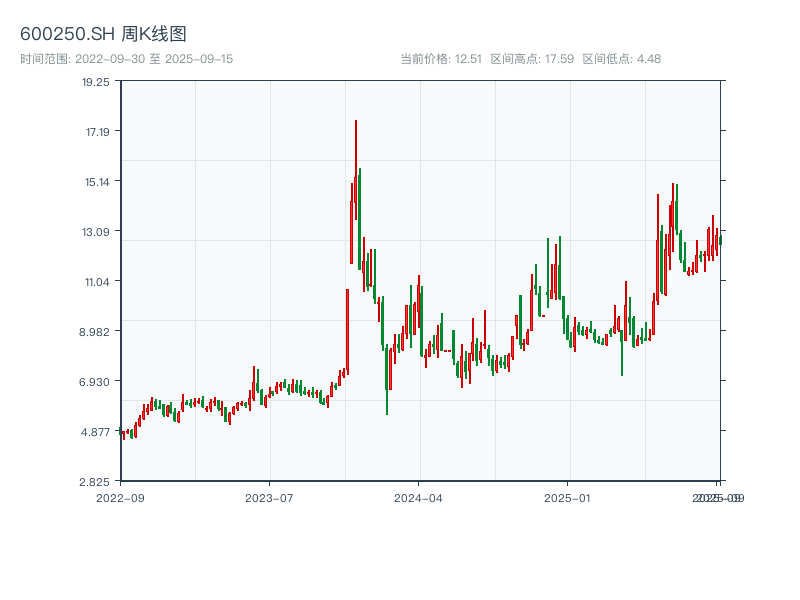Viewport: 800px width, 600px height.
Task: Click the y-axis value 8.982
Action: (x=94, y=332)
